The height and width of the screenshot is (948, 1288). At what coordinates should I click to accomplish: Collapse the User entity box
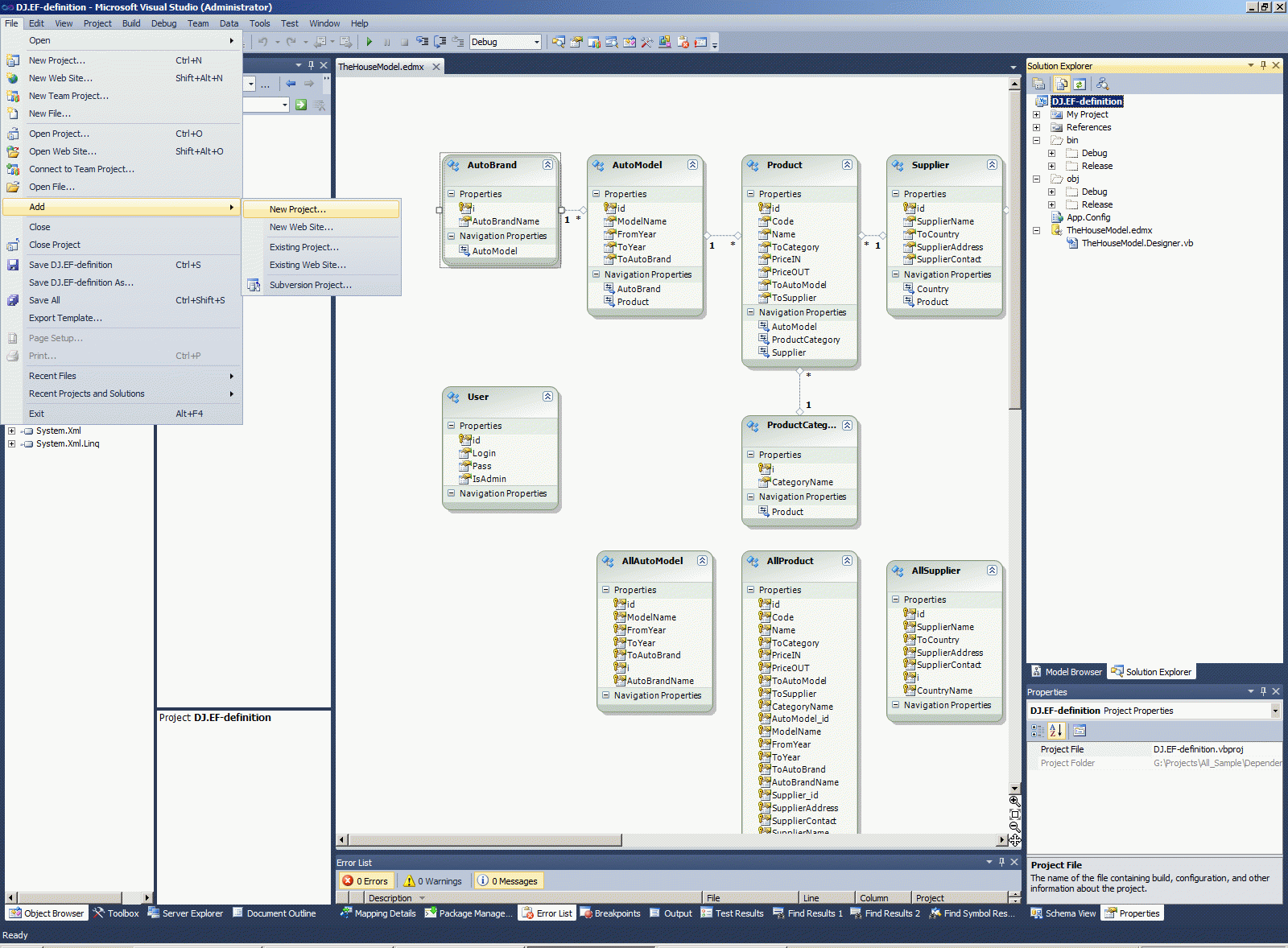tap(547, 397)
